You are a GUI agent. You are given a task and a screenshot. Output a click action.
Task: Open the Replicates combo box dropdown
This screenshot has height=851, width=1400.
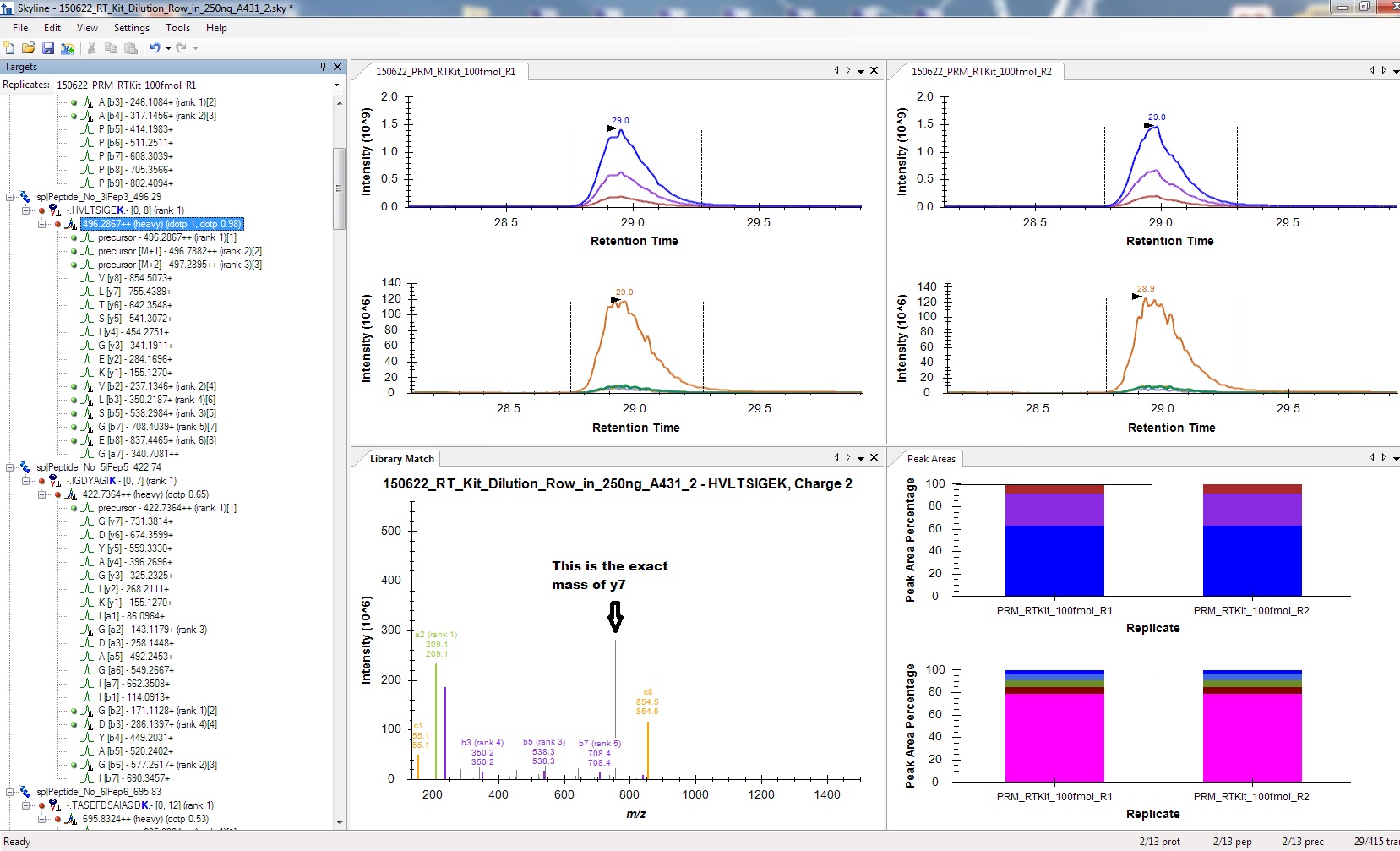pyautogui.click(x=336, y=85)
